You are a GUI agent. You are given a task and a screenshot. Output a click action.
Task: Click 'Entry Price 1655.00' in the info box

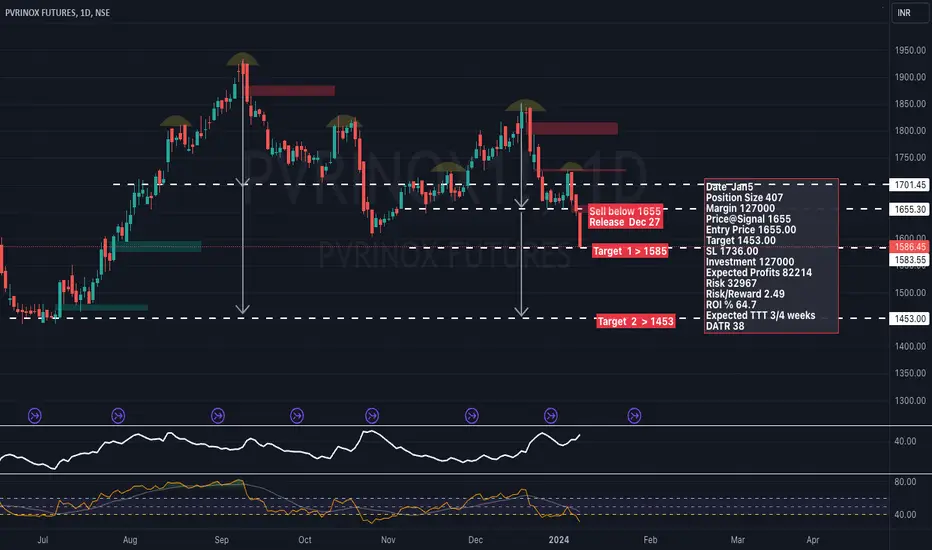(x=751, y=230)
